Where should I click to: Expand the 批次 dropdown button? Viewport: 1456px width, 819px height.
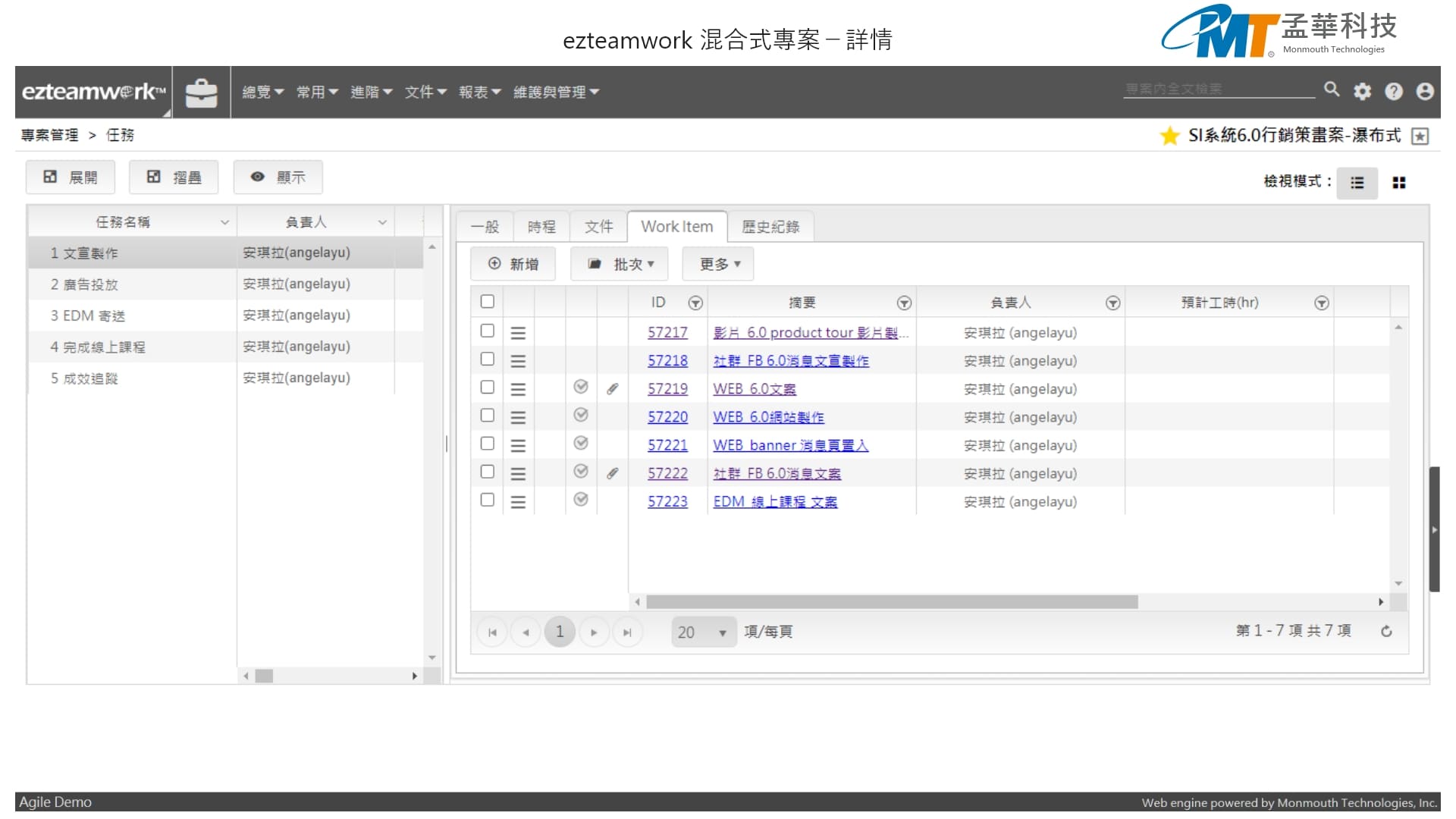620,264
